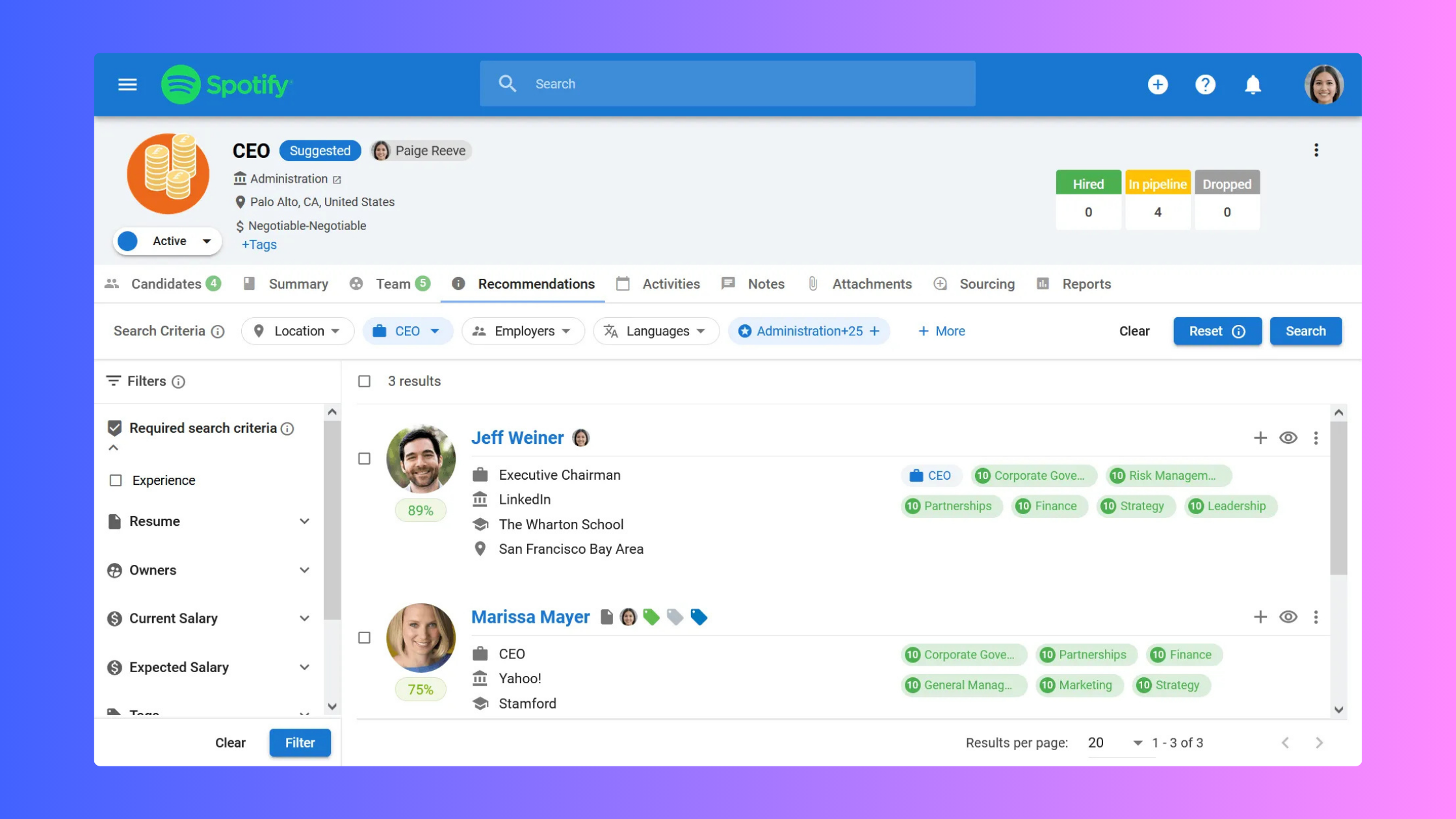Go to the Notes tab
Viewport: 1456px width, 819px height.
753,284
